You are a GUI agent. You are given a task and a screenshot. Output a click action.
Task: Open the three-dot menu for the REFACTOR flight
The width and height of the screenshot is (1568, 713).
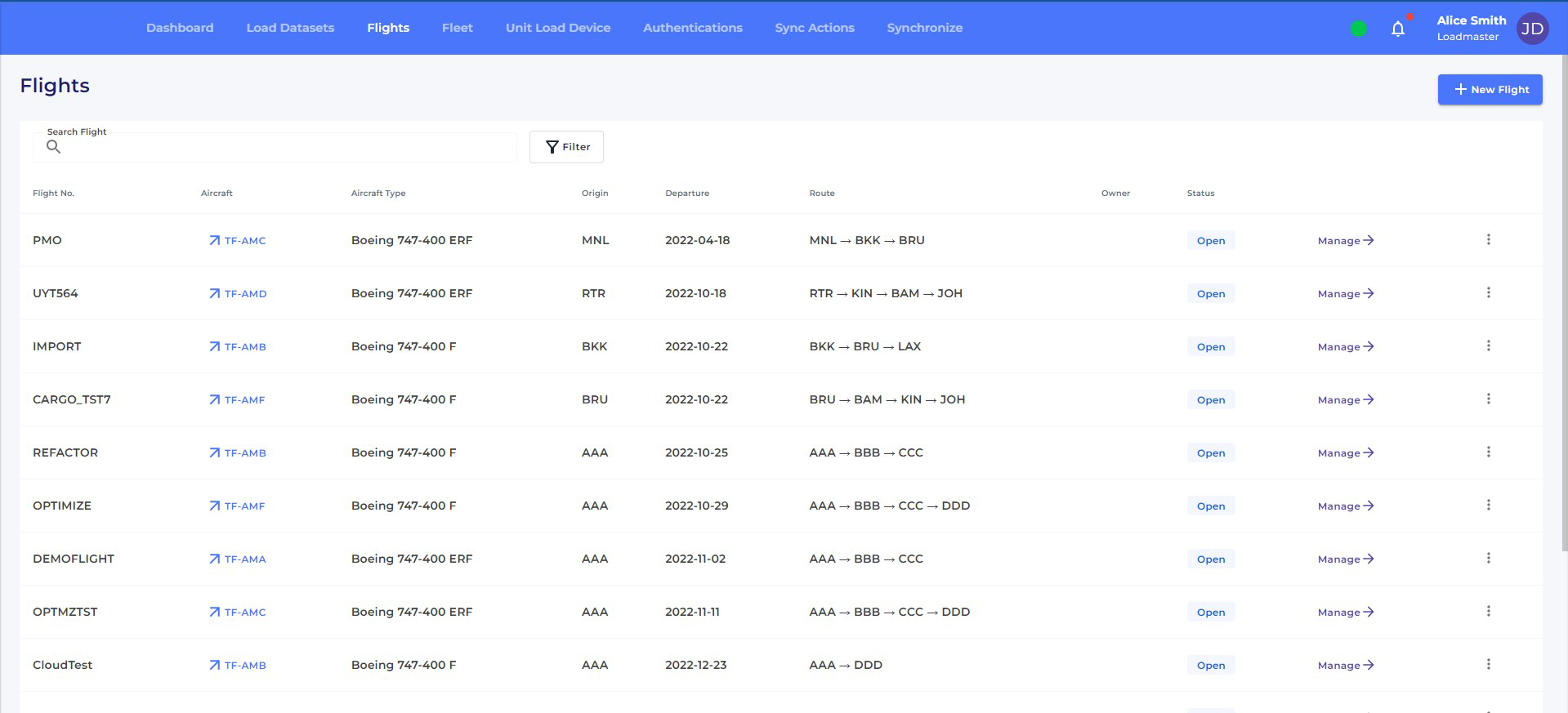pyautogui.click(x=1488, y=452)
